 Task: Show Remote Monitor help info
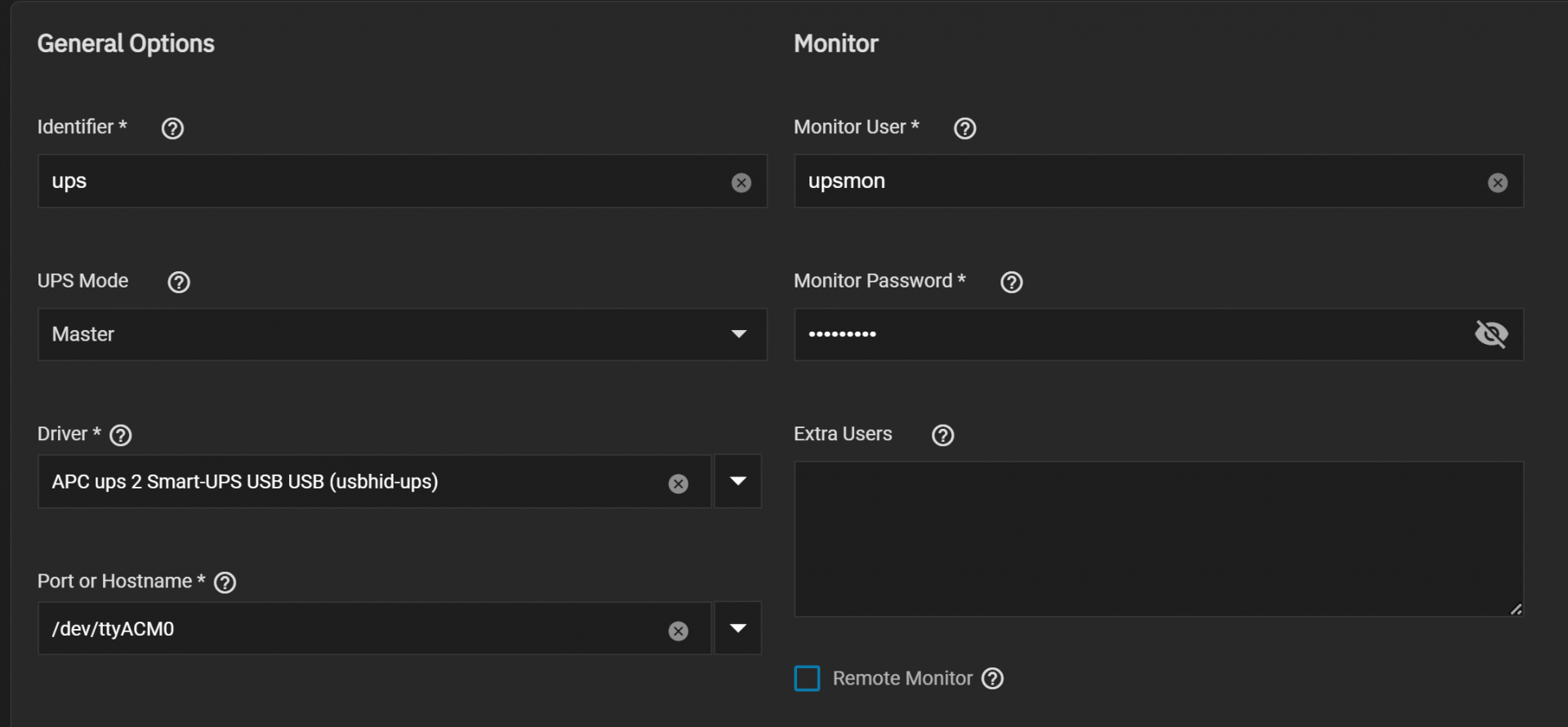point(992,679)
